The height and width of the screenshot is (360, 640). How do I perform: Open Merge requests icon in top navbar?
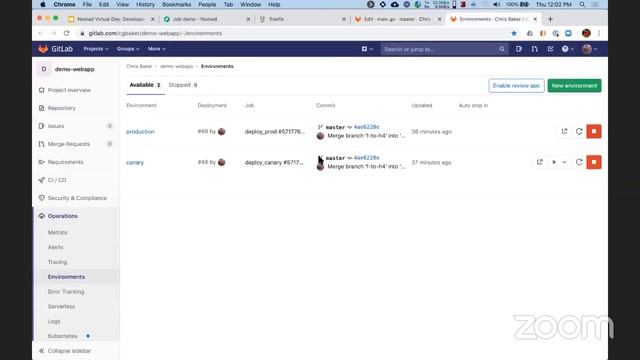pyautogui.click(x=534, y=49)
